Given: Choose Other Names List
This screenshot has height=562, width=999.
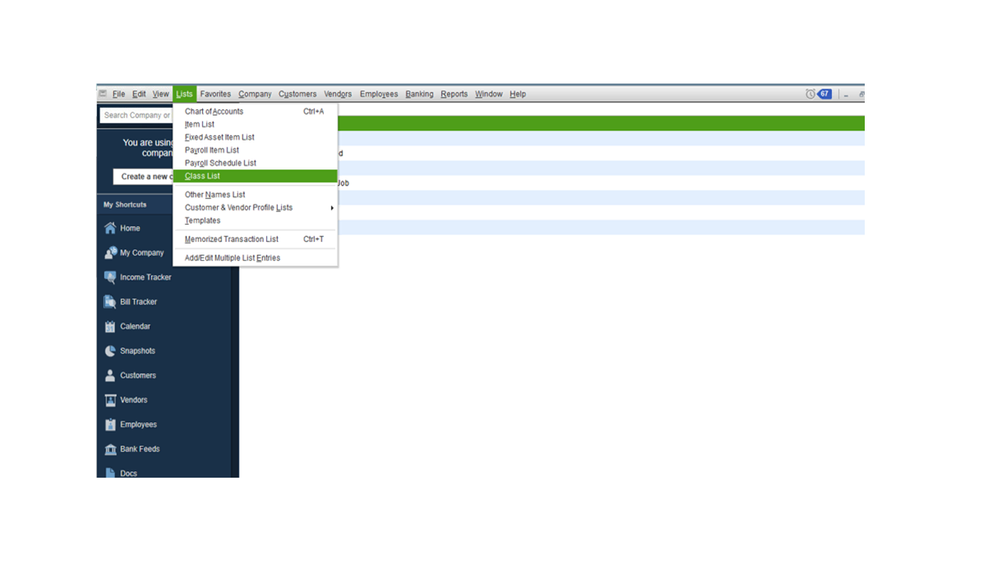Looking at the screenshot, I should tap(255, 195).
